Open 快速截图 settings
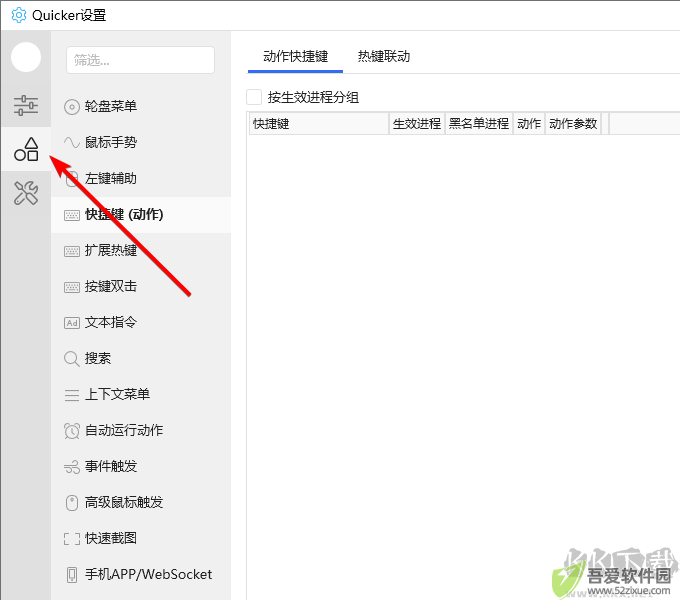Screen dimensions: 680x600 click(141, 538)
